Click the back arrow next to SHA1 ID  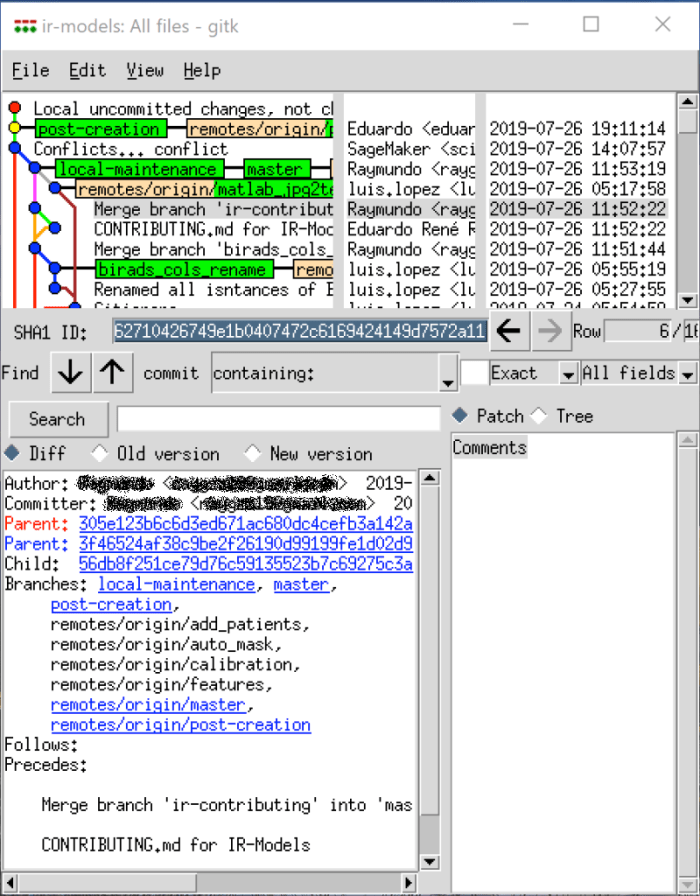[x=510, y=332]
